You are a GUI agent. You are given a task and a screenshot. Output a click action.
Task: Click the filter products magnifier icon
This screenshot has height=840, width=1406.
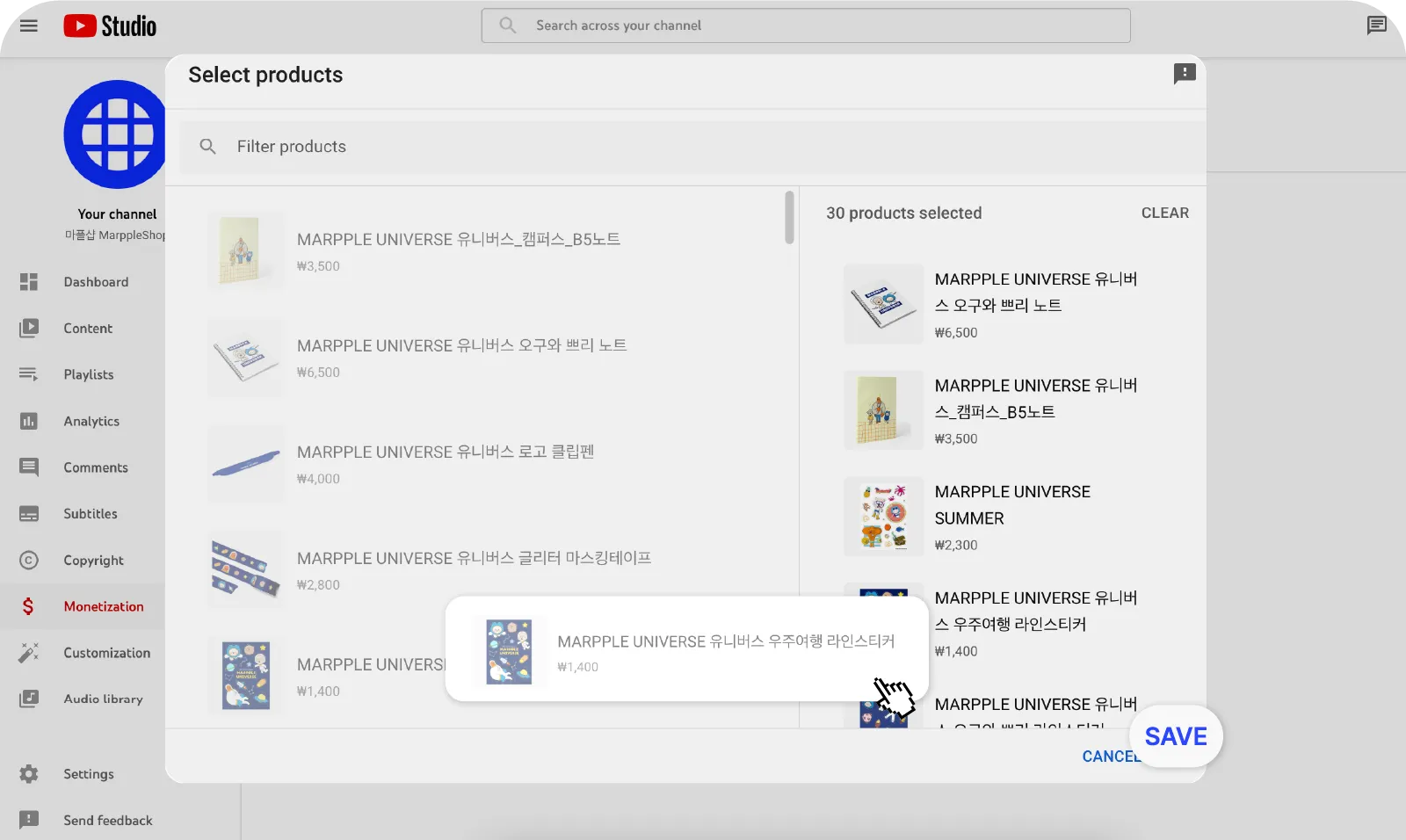tap(207, 147)
